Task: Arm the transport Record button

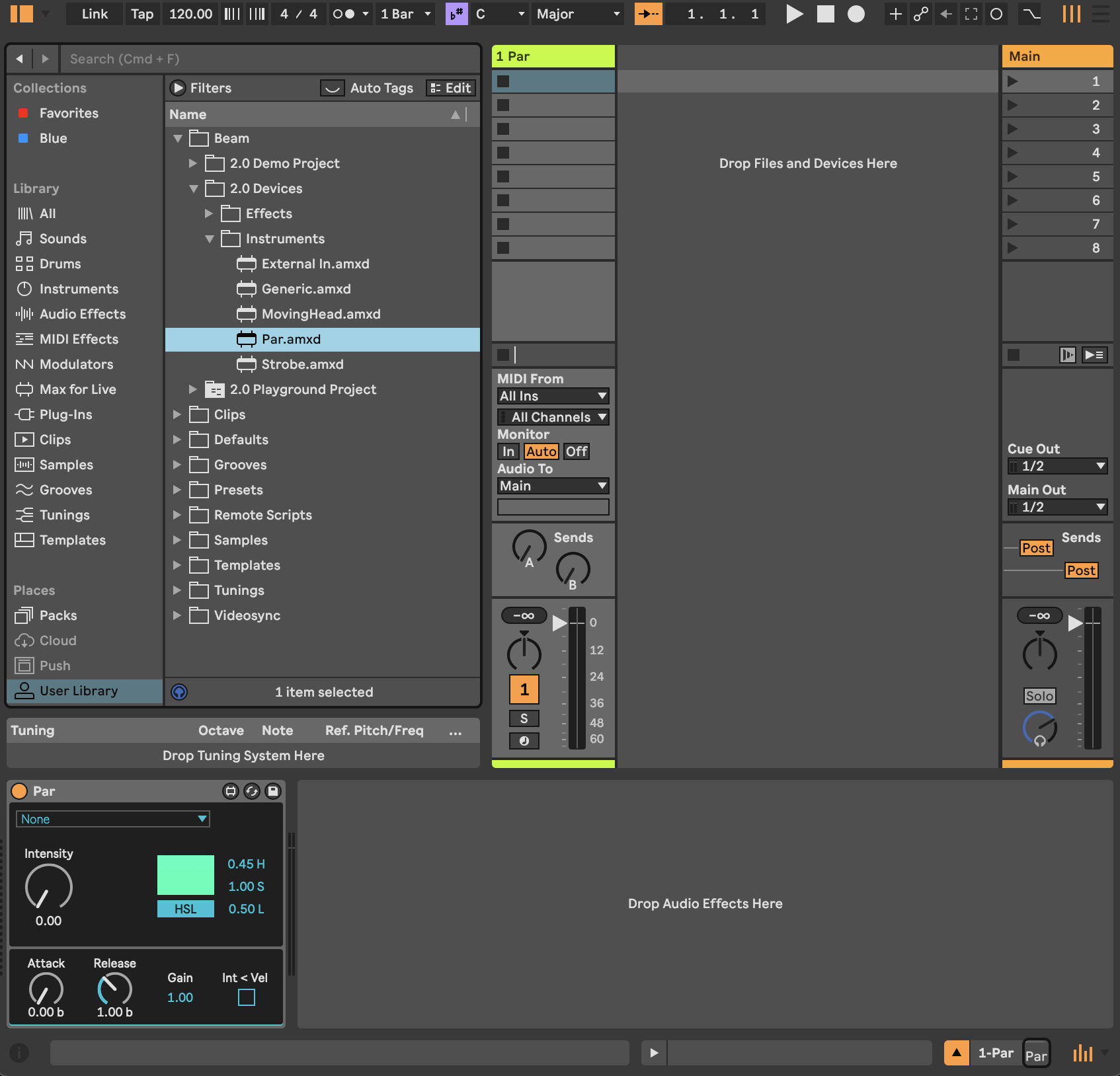Action: (x=856, y=14)
